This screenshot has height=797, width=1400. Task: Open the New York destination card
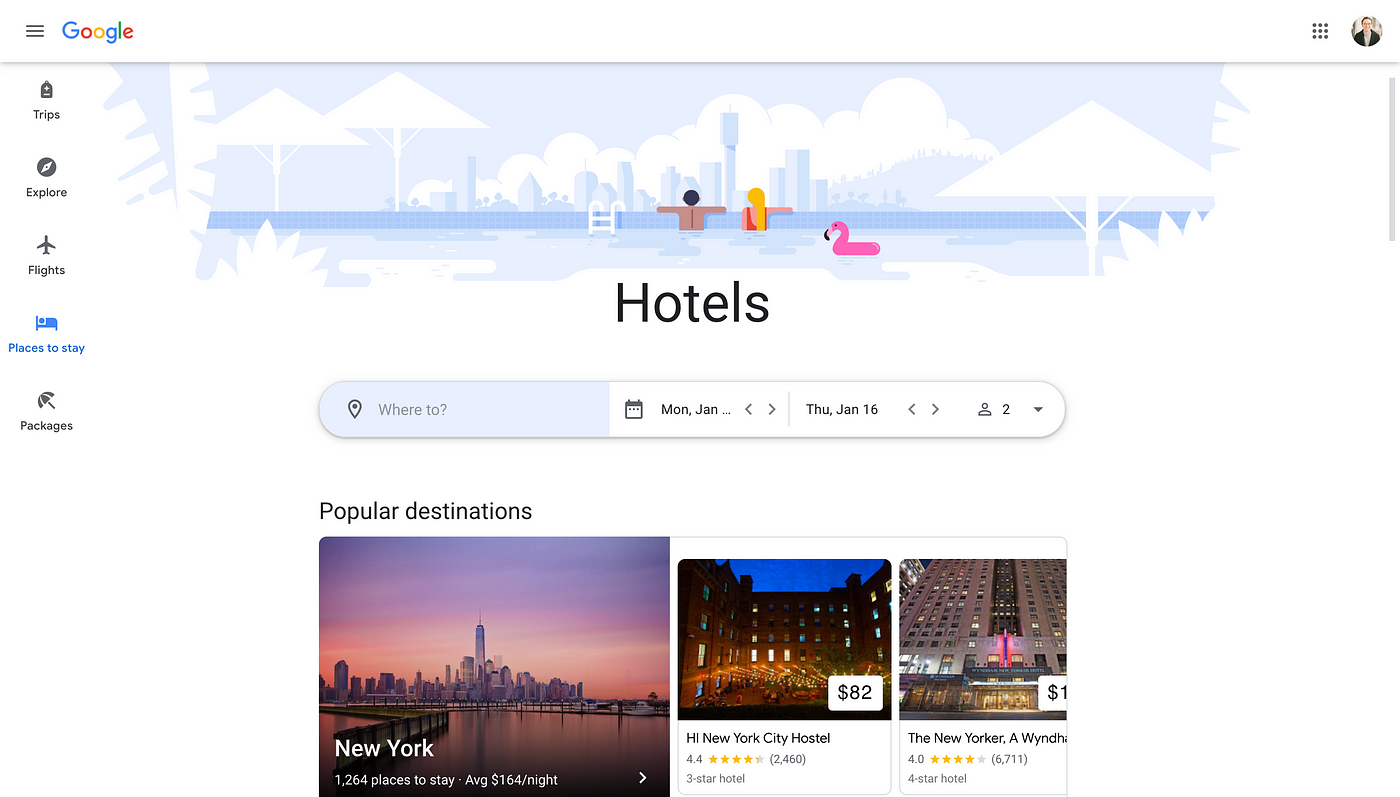click(x=494, y=667)
